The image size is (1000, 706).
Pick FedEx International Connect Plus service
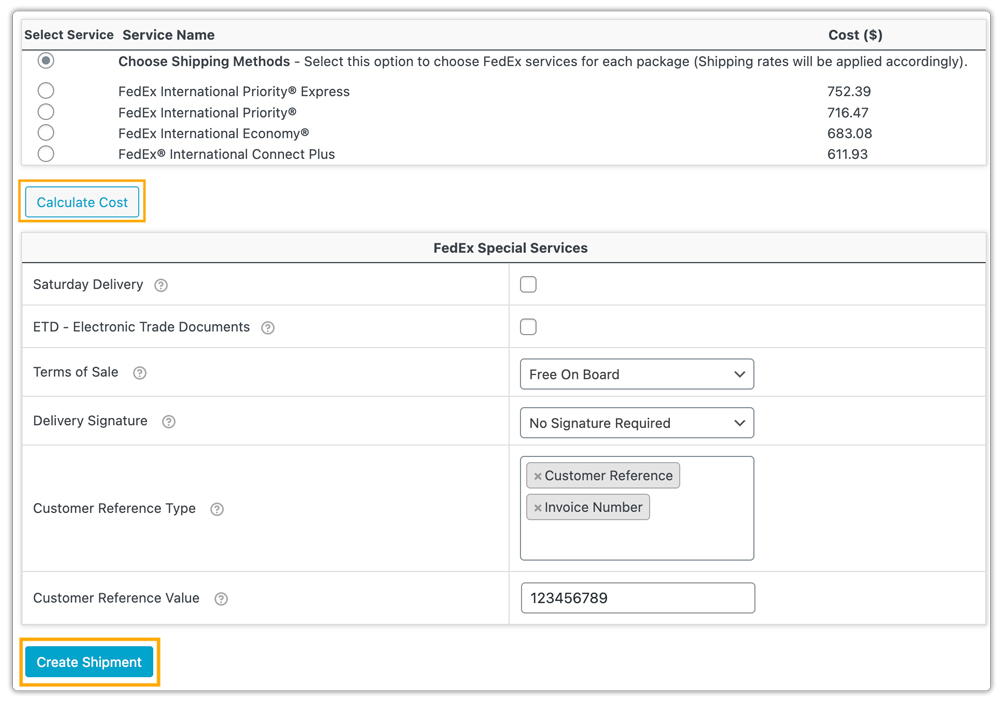[46, 154]
